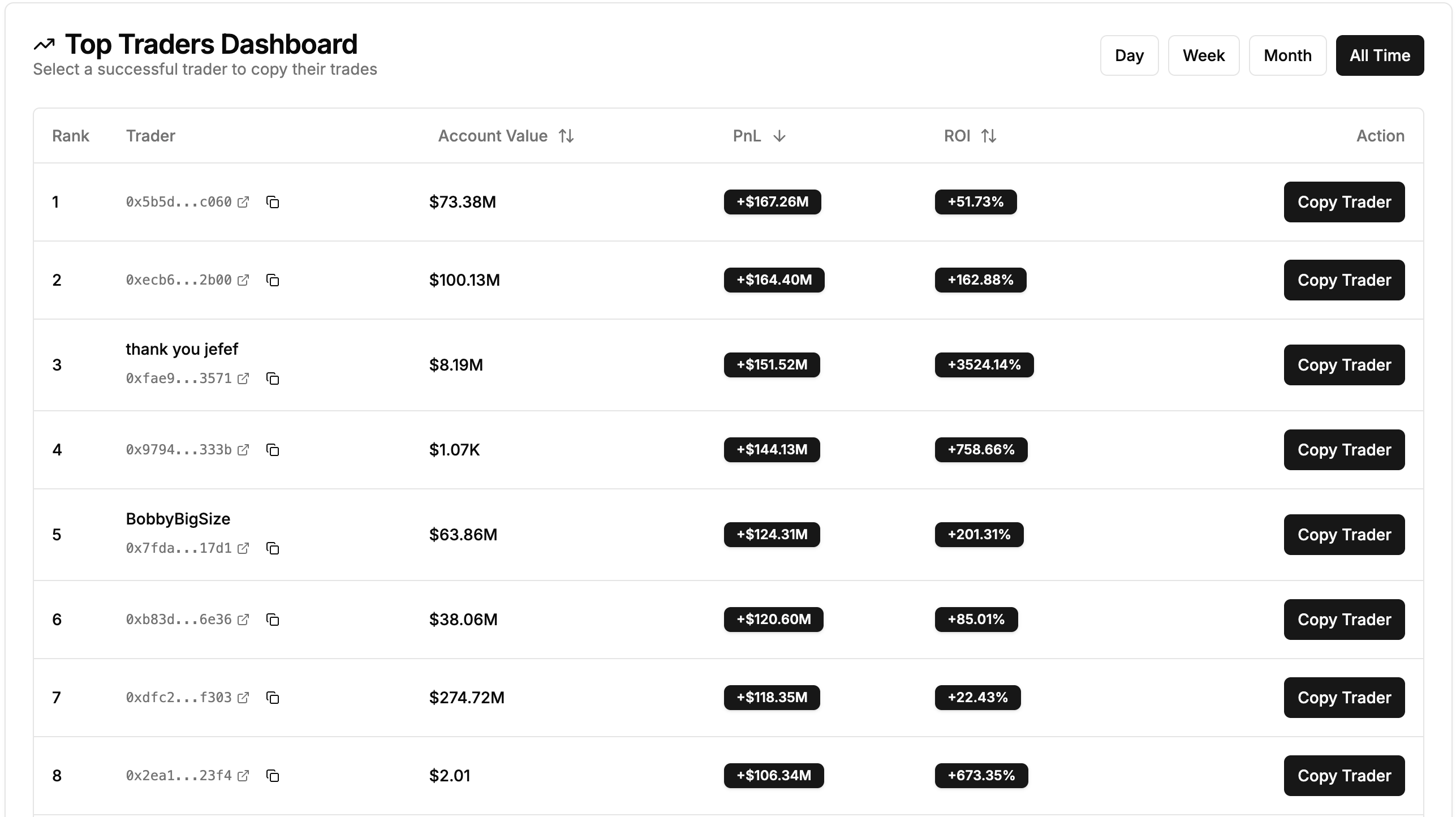Click Copy Trader for BobbyBigSize

pos(1344,535)
